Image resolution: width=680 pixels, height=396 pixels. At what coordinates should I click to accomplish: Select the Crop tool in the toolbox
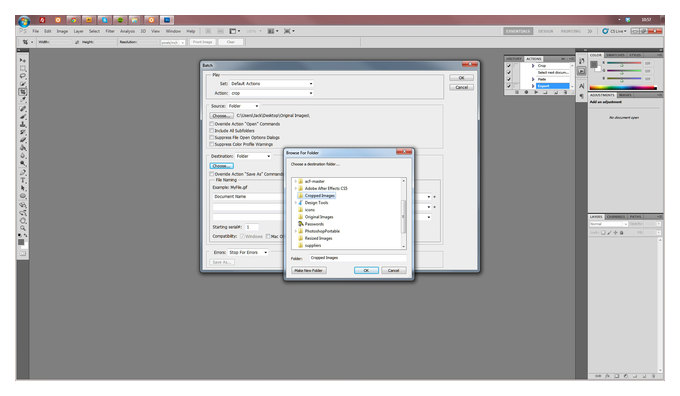[x=23, y=92]
